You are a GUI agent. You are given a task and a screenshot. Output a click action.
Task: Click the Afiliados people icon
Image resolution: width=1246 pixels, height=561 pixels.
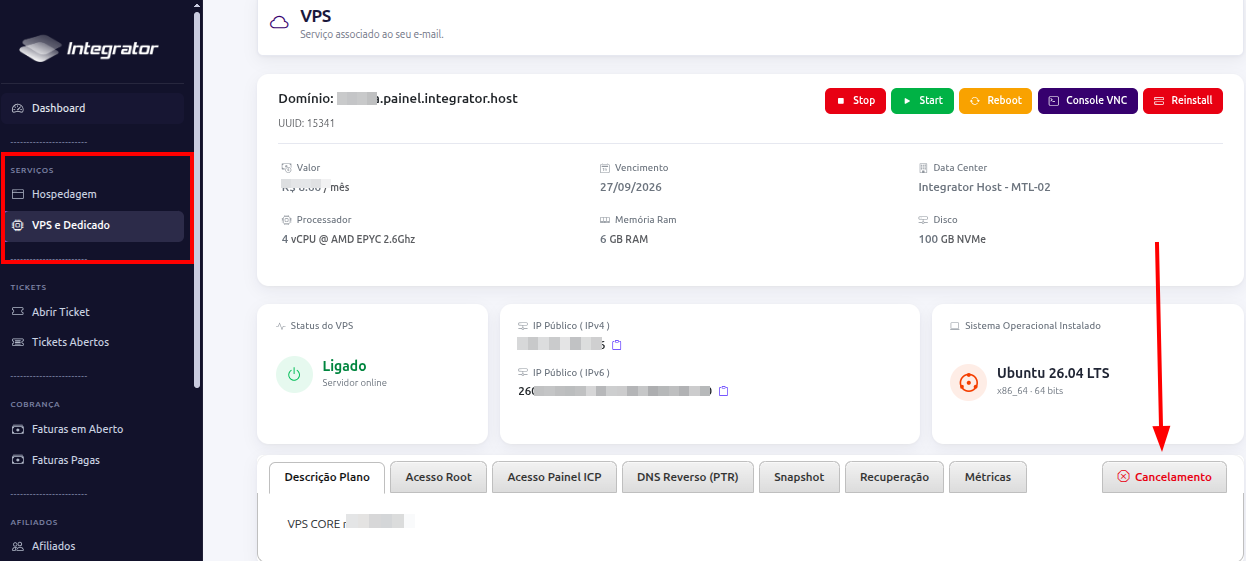[17, 546]
